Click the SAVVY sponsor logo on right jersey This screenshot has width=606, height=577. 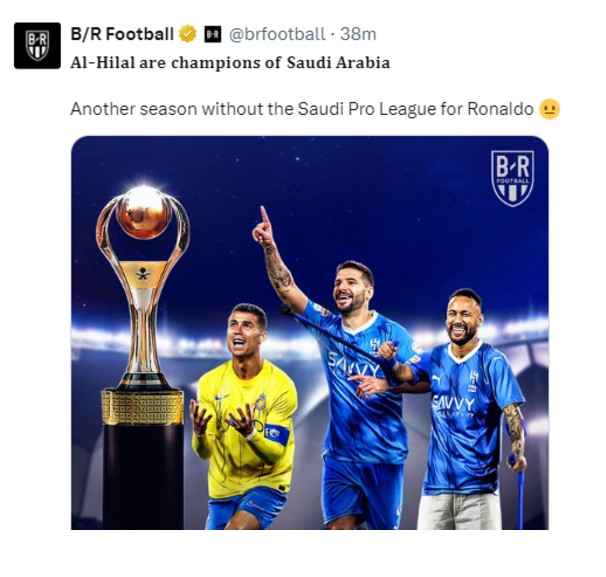tap(453, 405)
